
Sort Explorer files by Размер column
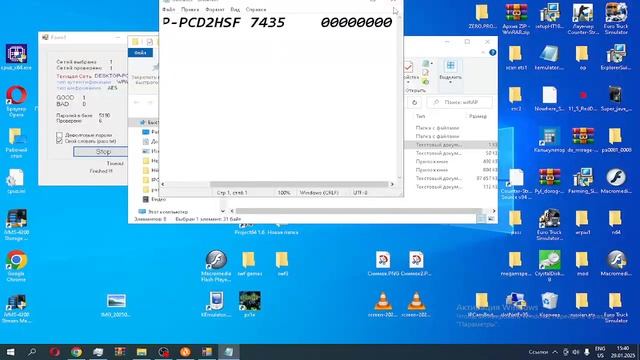[478, 116]
